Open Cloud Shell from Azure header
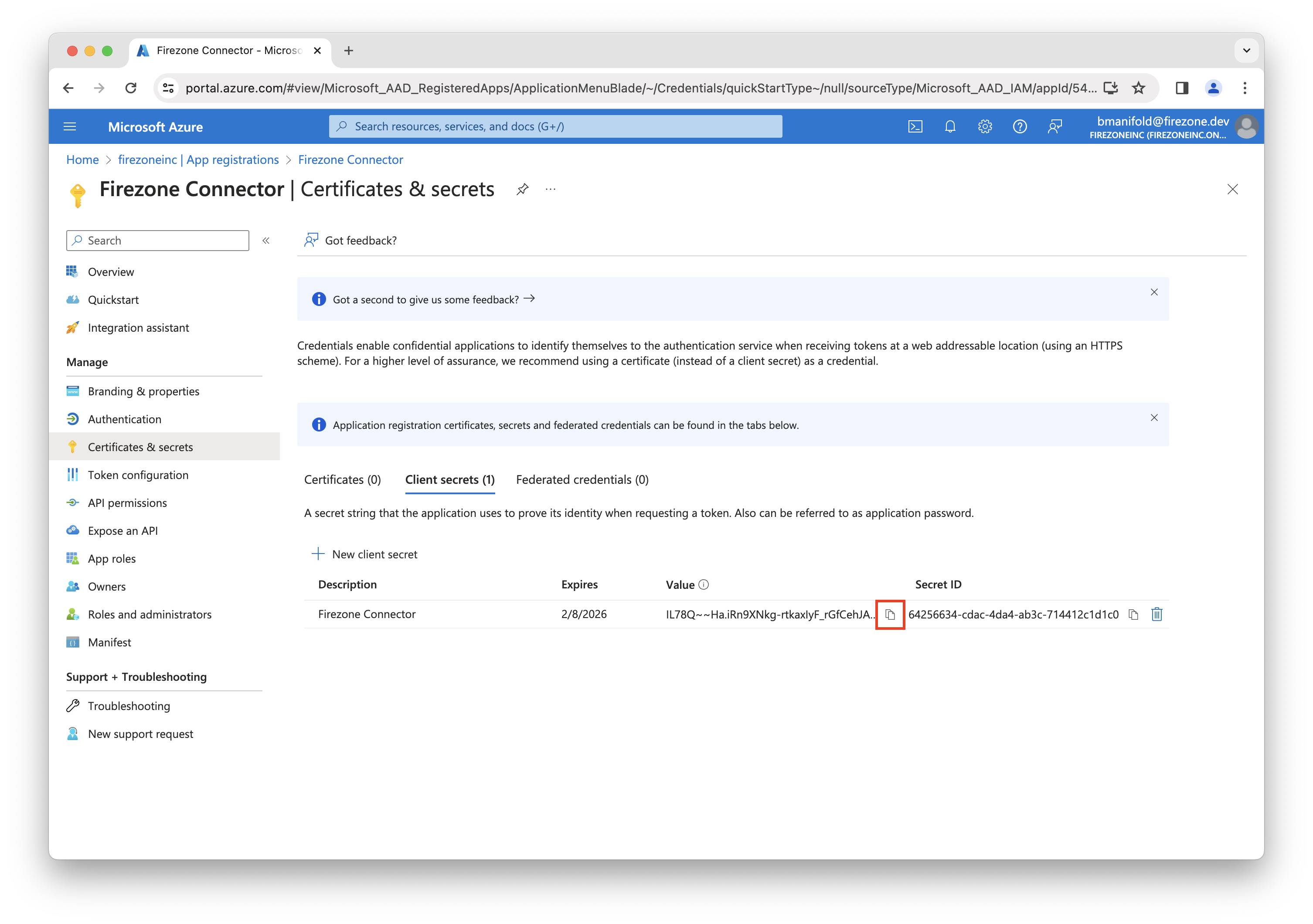The width and height of the screenshot is (1313, 924). [915, 126]
